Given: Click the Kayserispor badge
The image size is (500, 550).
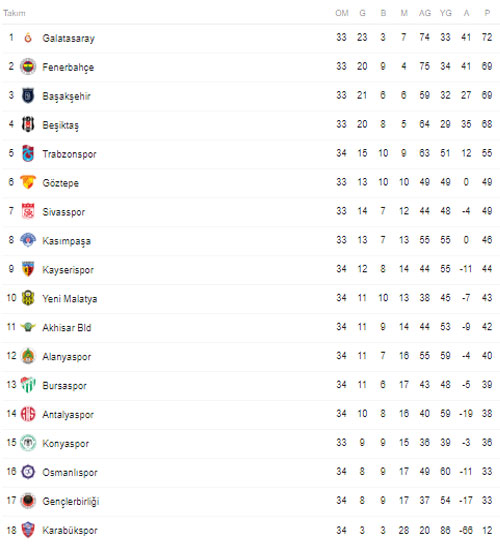Looking at the screenshot, I should coord(28,269).
